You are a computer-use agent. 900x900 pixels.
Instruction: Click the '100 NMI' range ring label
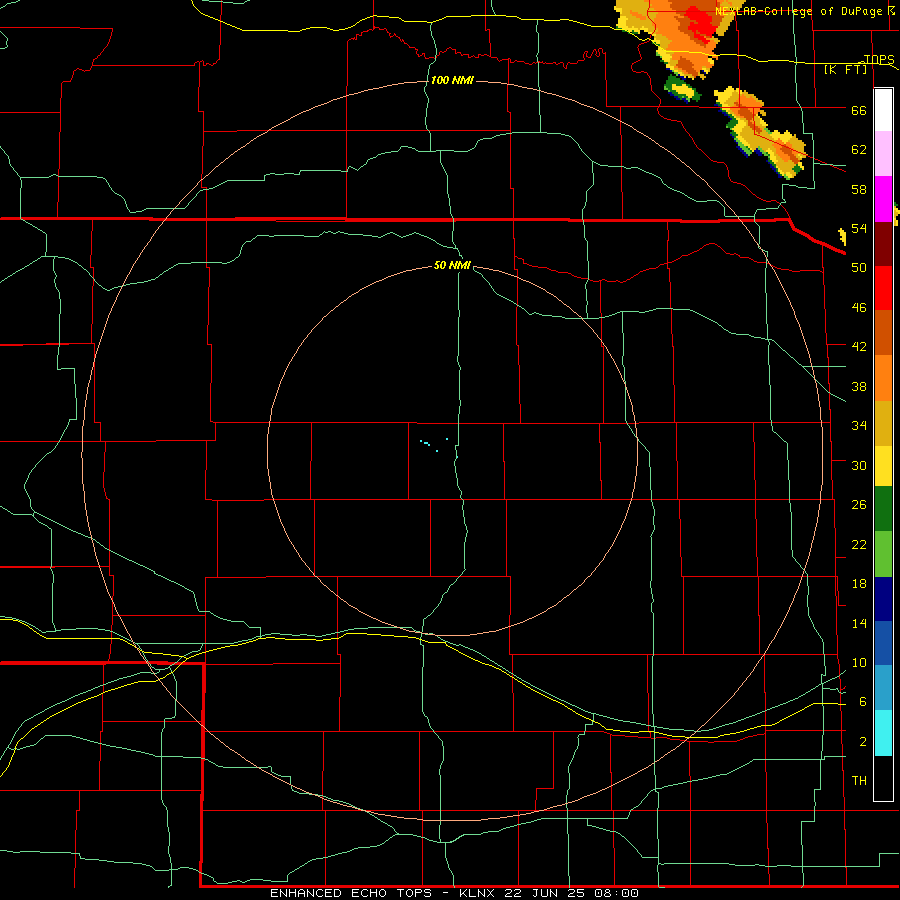point(452,80)
